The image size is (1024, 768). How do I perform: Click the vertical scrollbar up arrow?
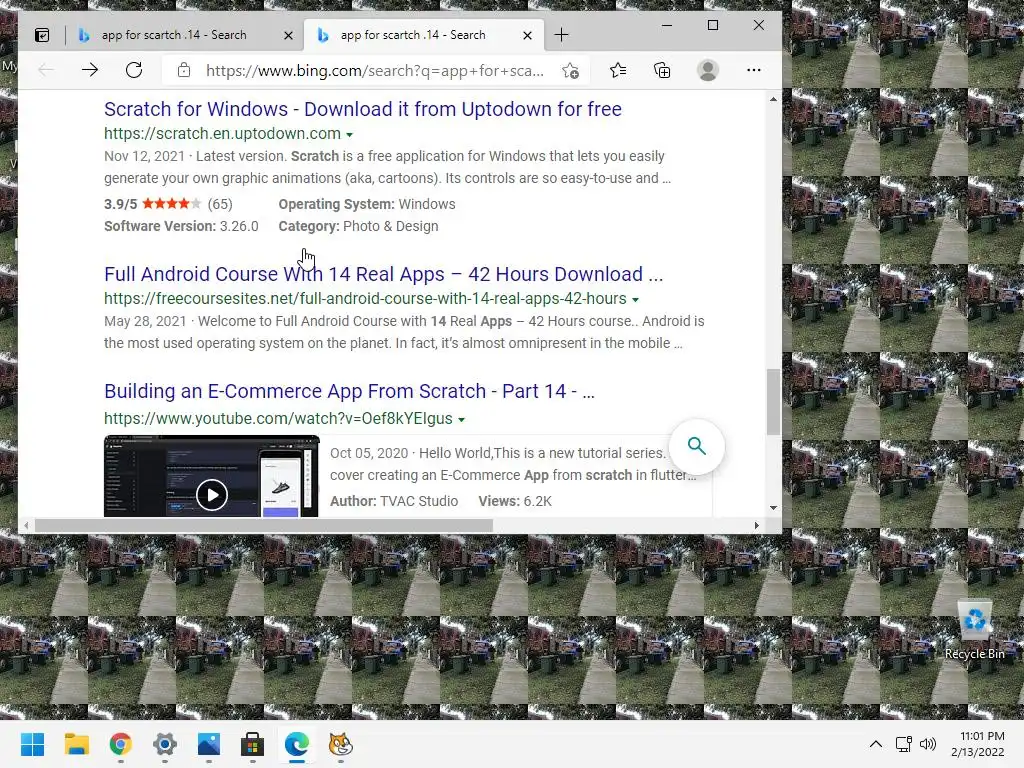pos(773,99)
